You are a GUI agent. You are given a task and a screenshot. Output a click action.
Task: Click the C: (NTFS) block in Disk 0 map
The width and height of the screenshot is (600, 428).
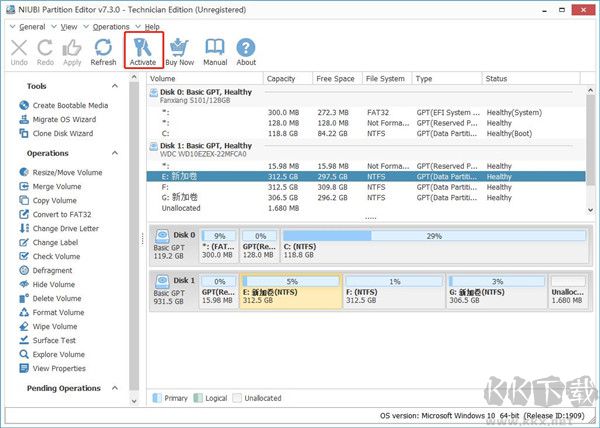click(434, 246)
